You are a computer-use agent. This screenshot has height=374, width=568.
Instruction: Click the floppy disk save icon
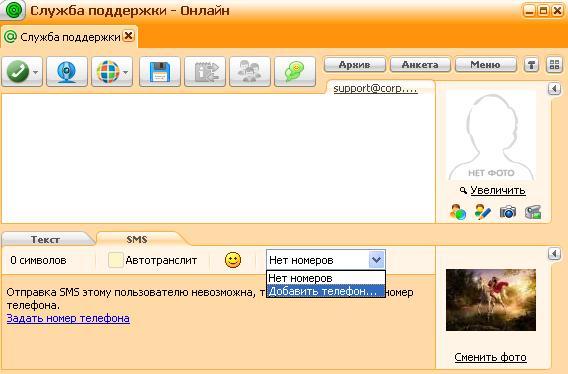click(160, 71)
